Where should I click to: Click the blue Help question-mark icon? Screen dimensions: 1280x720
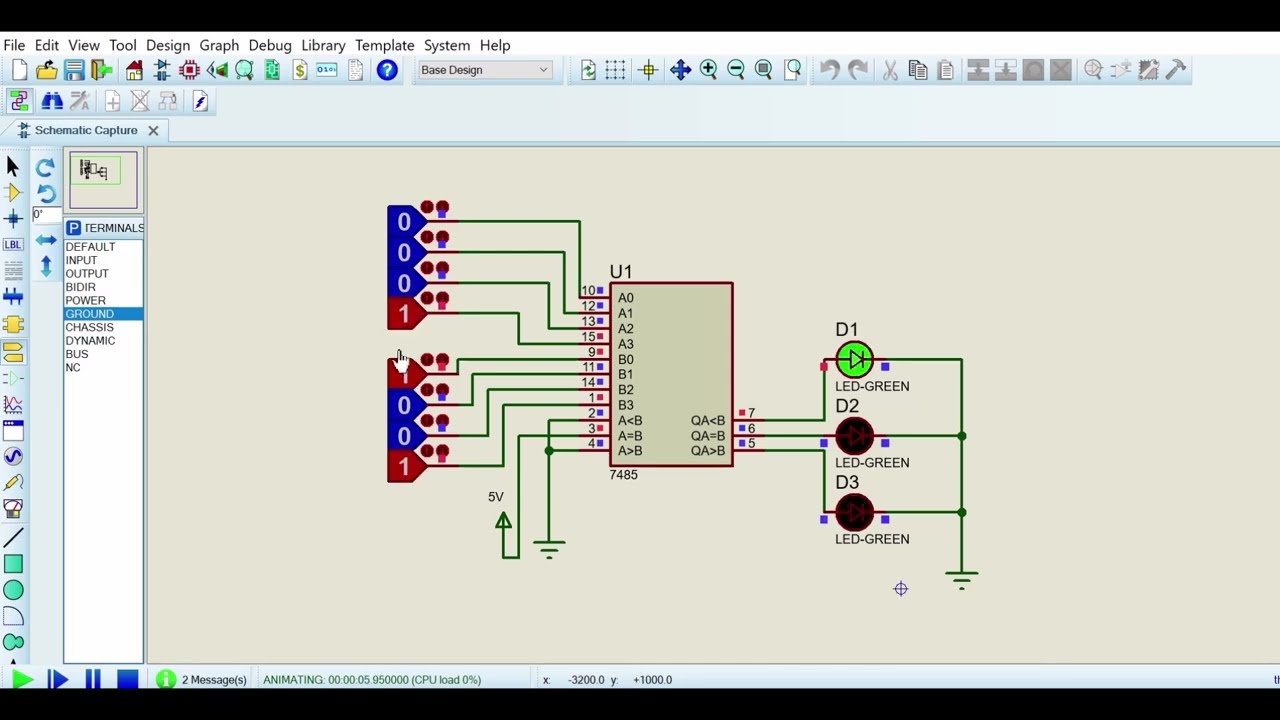click(387, 70)
